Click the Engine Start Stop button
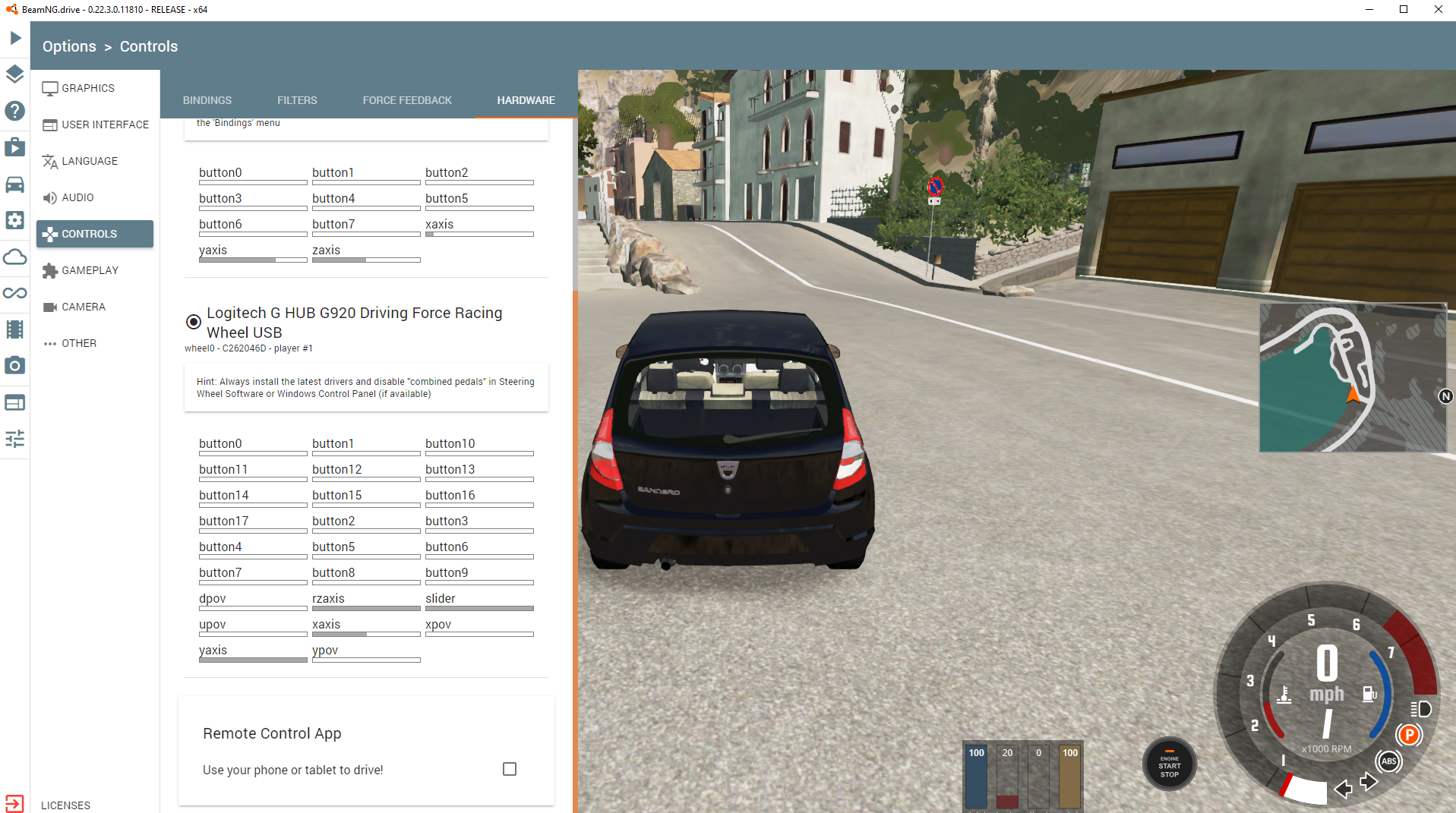This screenshot has height=813, width=1456. (1169, 764)
